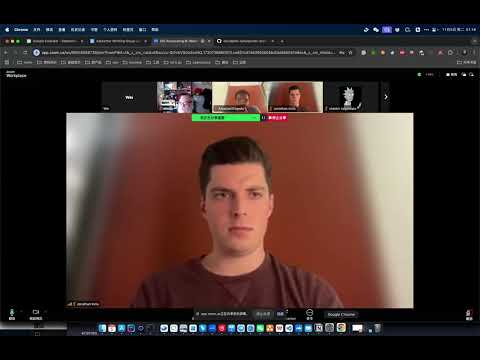Click hide in browser share notice
This screenshot has width=480, height=360.
pyautogui.click(x=280, y=314)
